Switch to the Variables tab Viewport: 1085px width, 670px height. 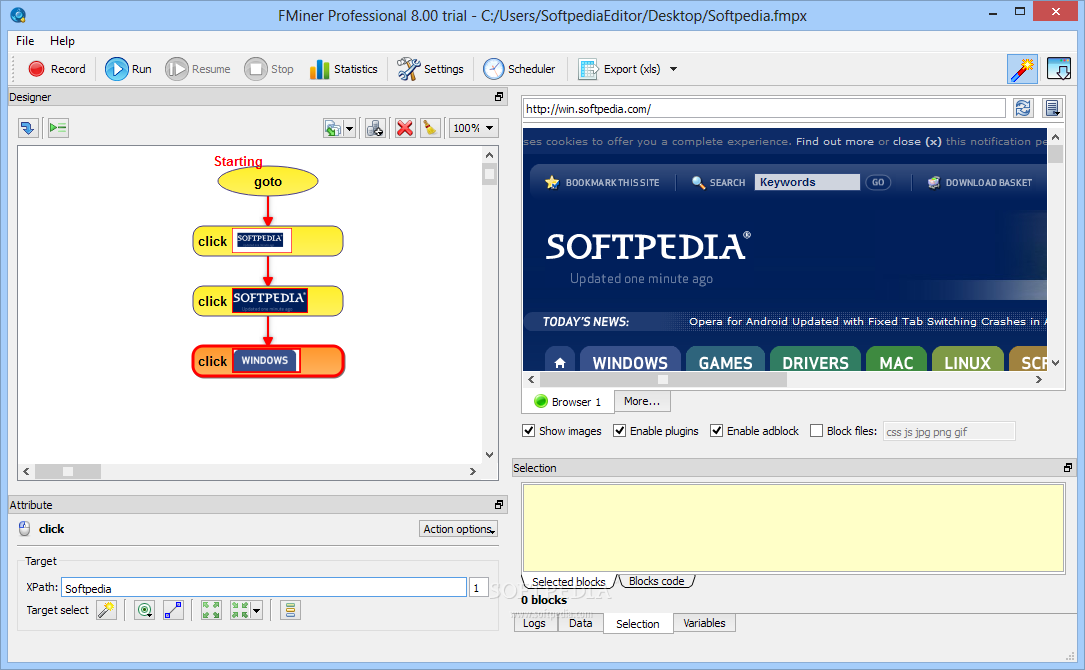[x=704, y=623]
